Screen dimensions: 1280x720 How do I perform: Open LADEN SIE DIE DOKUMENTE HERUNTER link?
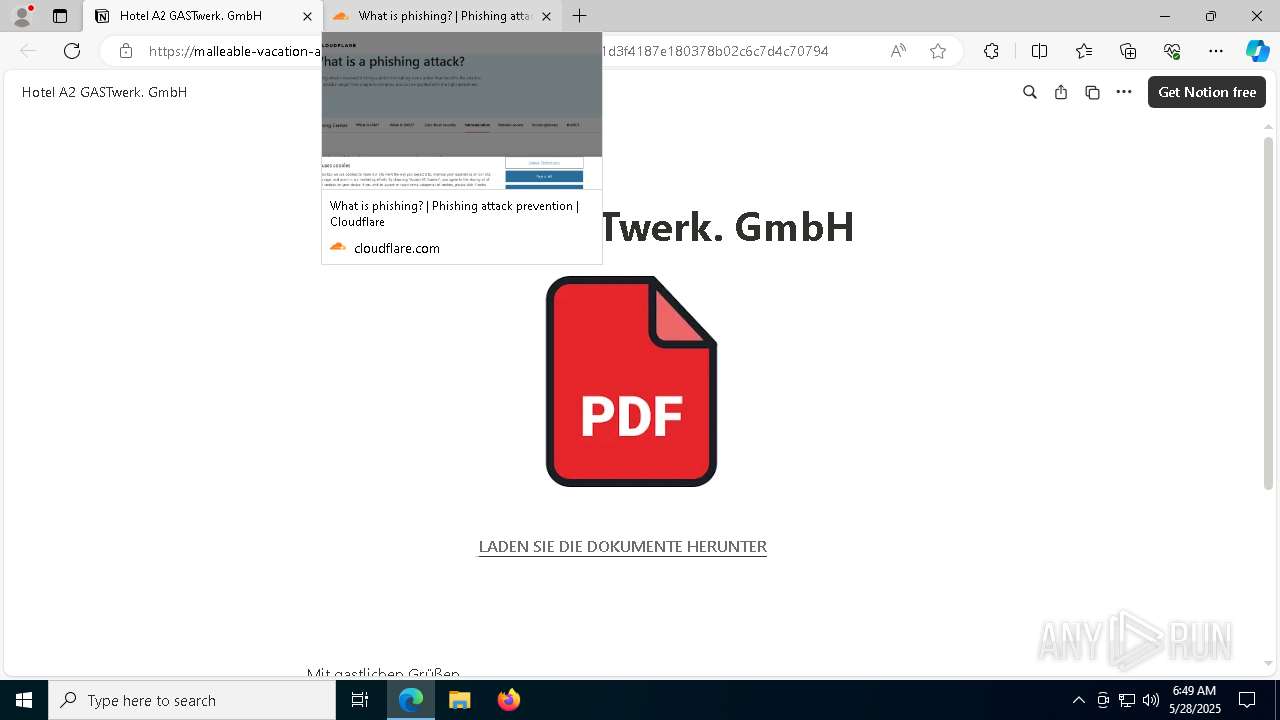622,546
